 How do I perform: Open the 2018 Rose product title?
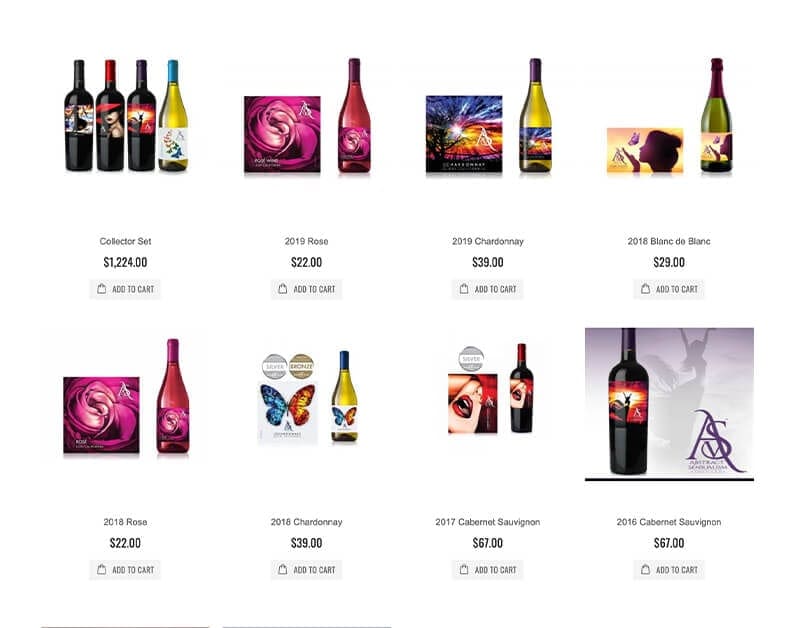point(125,522)
